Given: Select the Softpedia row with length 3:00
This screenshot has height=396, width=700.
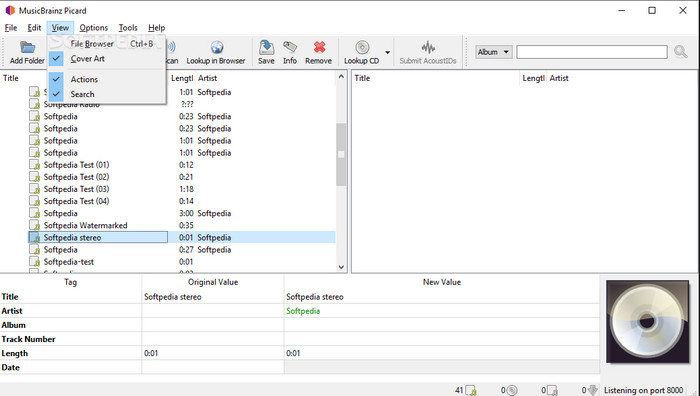Looking at the screenshot, I should pos(182,213).
